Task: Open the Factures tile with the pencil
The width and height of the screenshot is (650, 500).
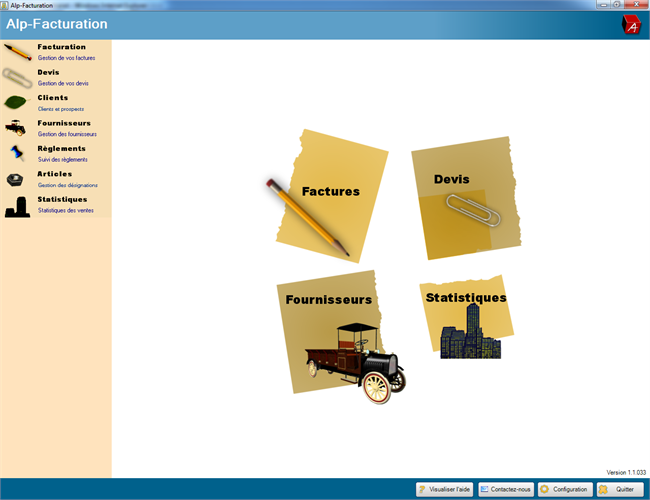Action: pyautogui.click(x=329, y=193)
